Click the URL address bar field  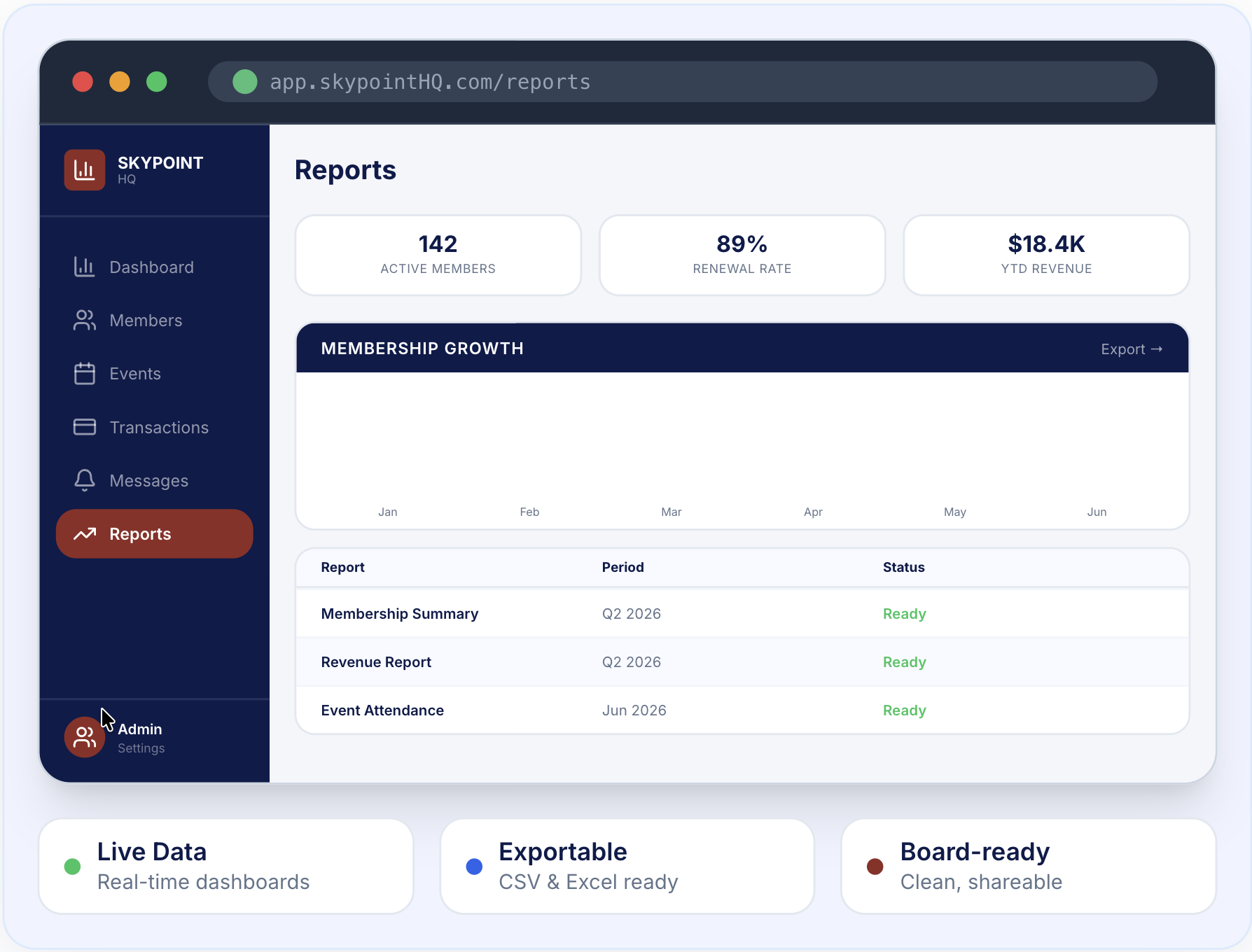tap(682, 82)
